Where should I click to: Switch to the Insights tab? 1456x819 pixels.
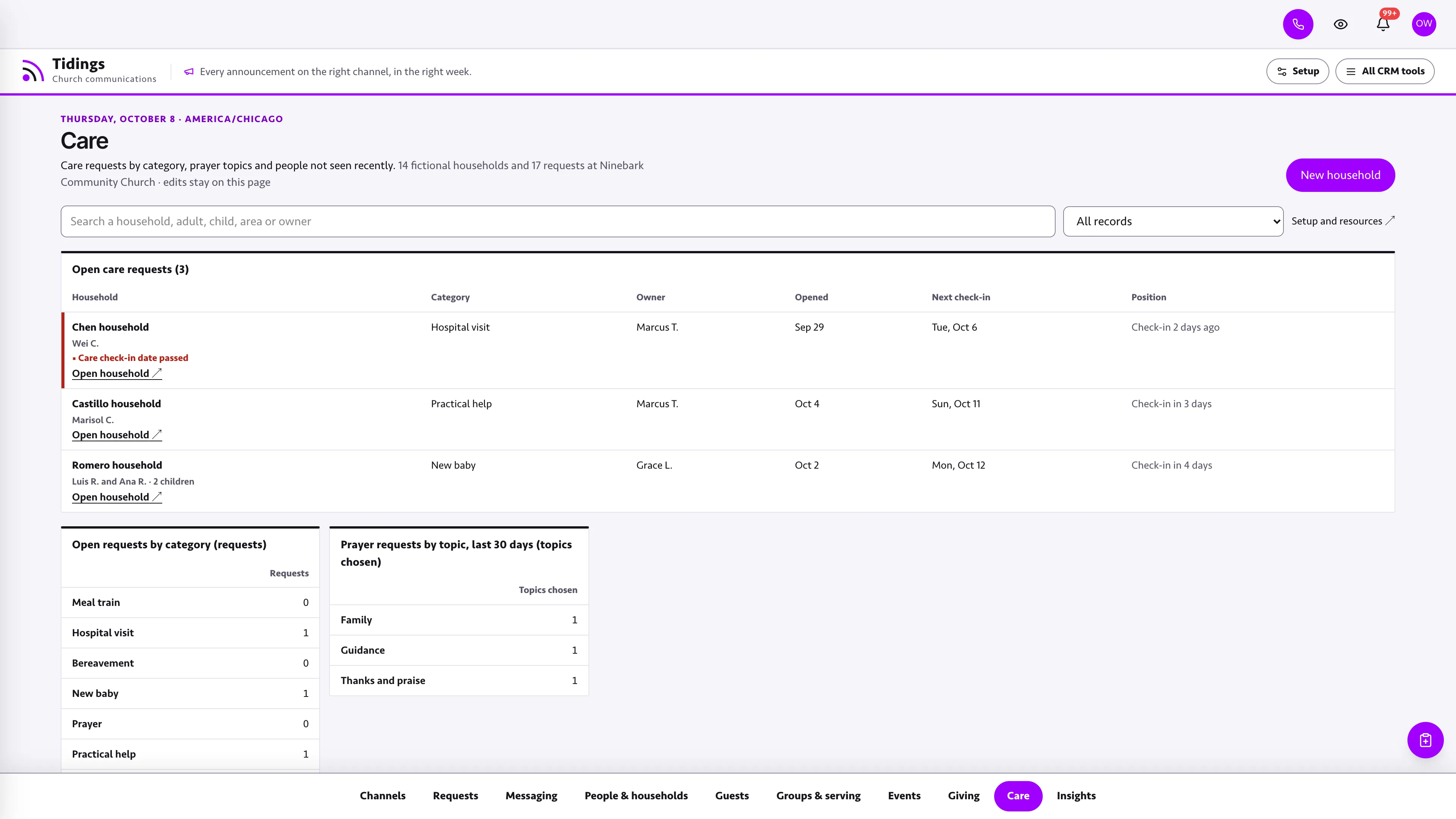(x=1076, y=796)
